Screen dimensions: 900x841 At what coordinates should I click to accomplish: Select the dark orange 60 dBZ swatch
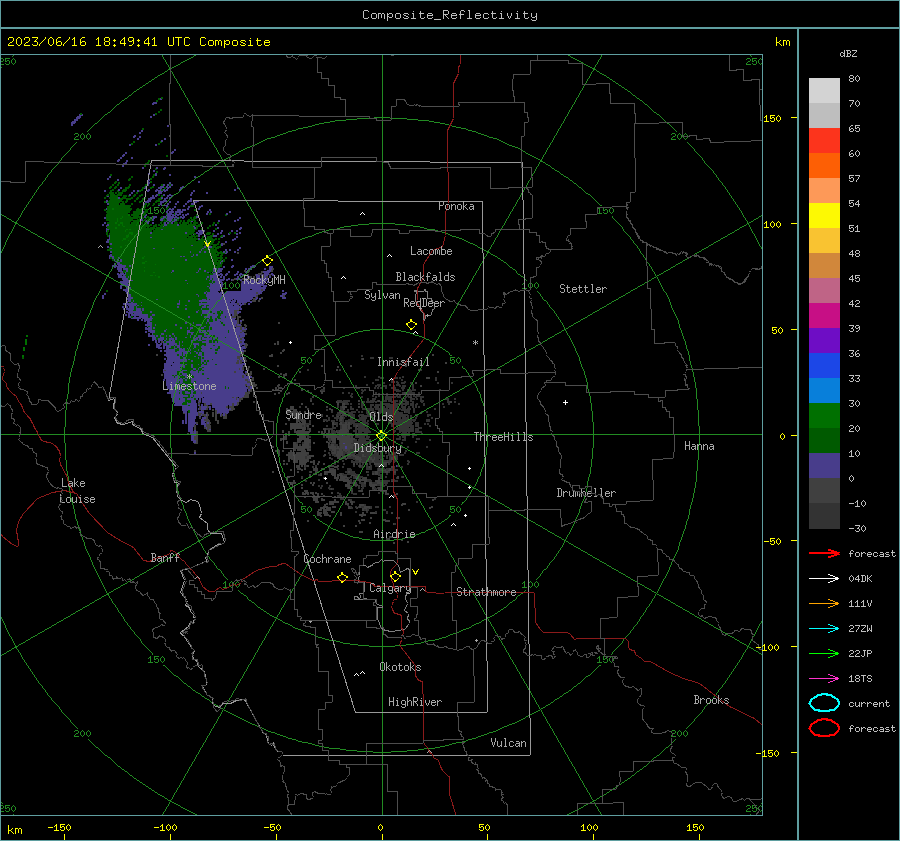[824, 165]
